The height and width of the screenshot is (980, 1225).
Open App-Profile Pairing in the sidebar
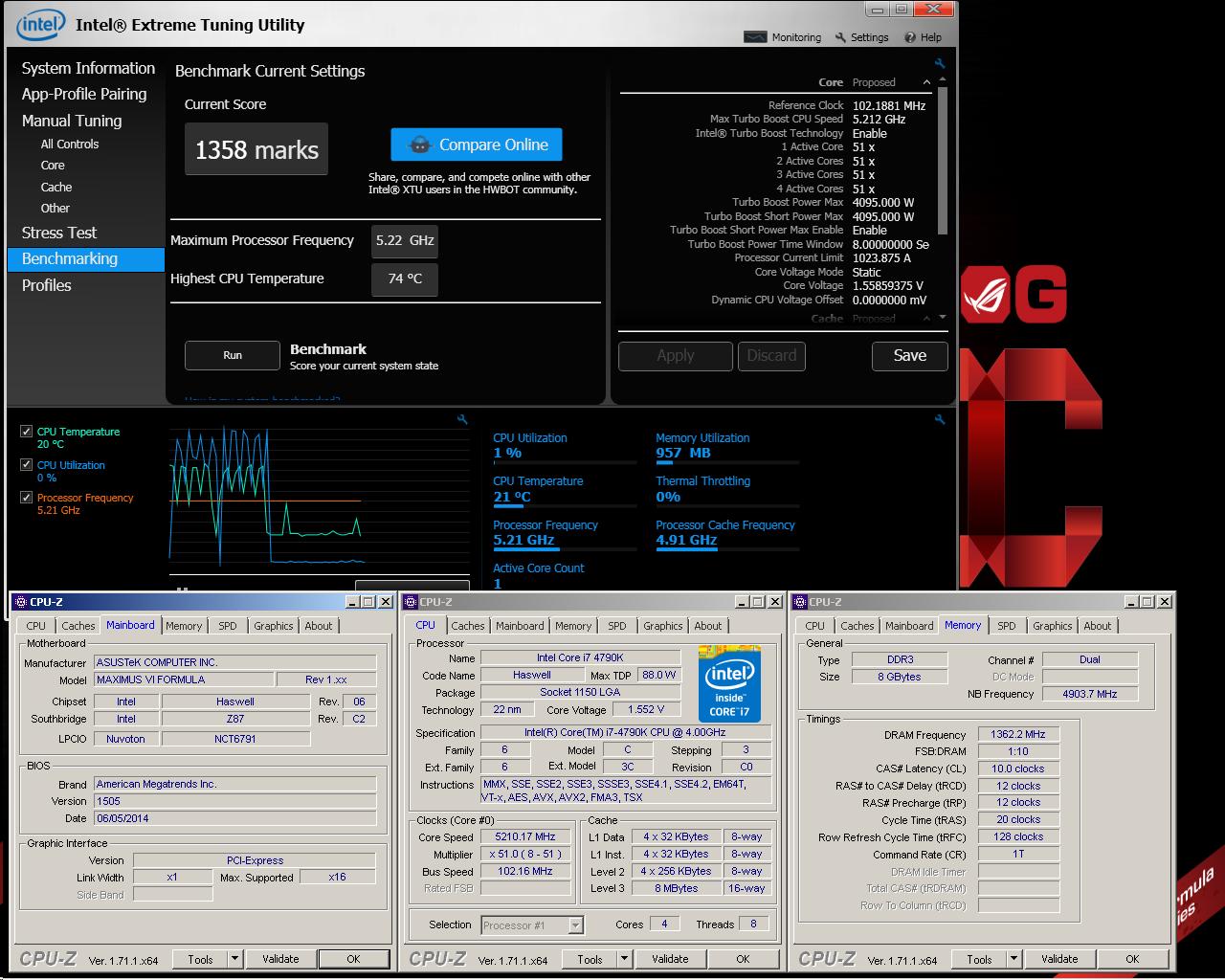(x=84, y=95)
